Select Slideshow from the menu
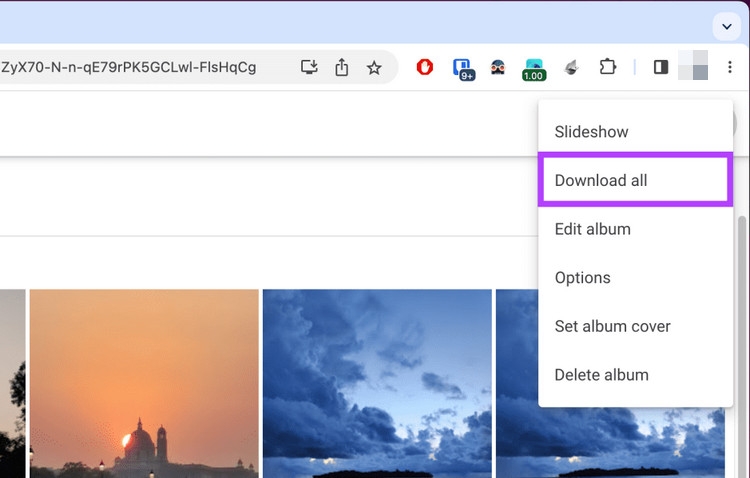Screen dimensions: 750x478 pyautogui.click(x=635, y=132)
